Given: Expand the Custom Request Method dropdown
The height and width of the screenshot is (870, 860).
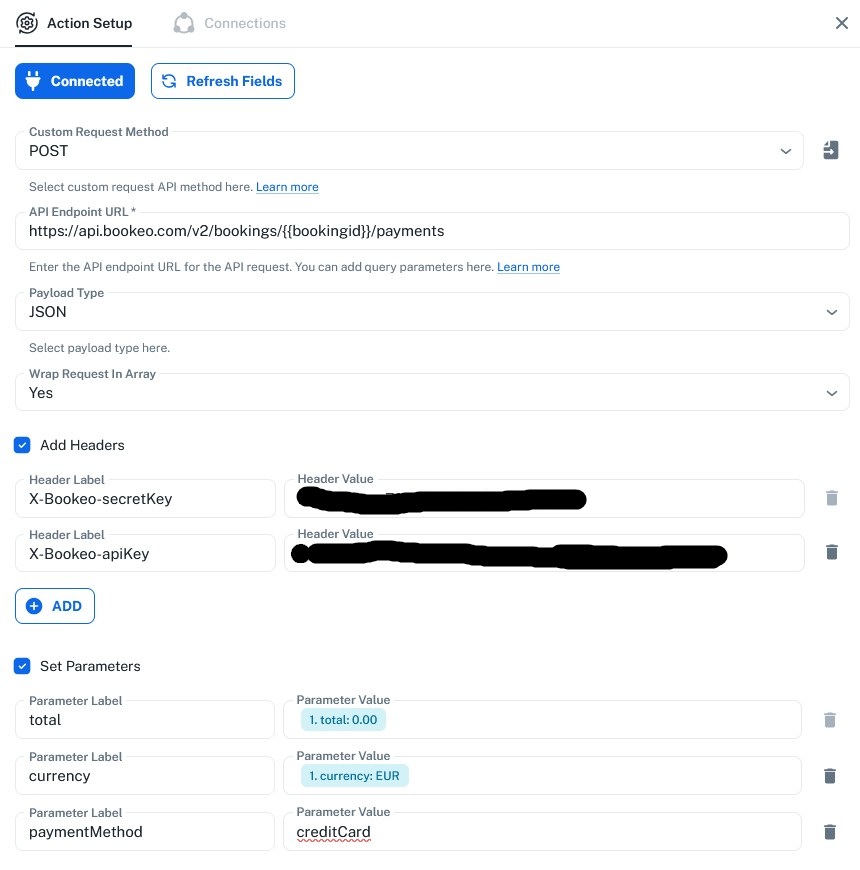Looking at the screenshot, I should click(x=785, y=151).
